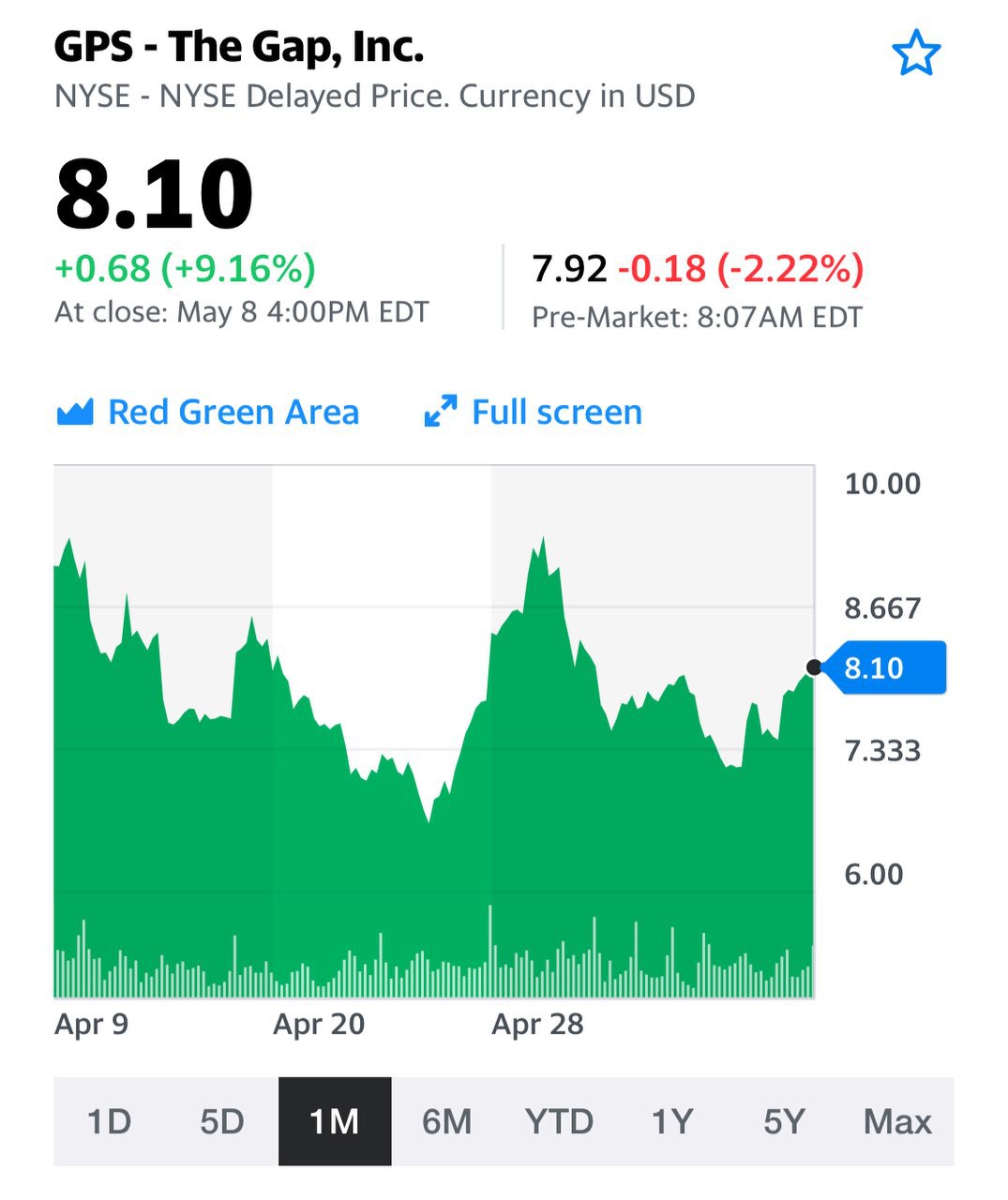Click the 6.00 axis label
This screenshot has width=1008, height=1200.
click(874, 875)
